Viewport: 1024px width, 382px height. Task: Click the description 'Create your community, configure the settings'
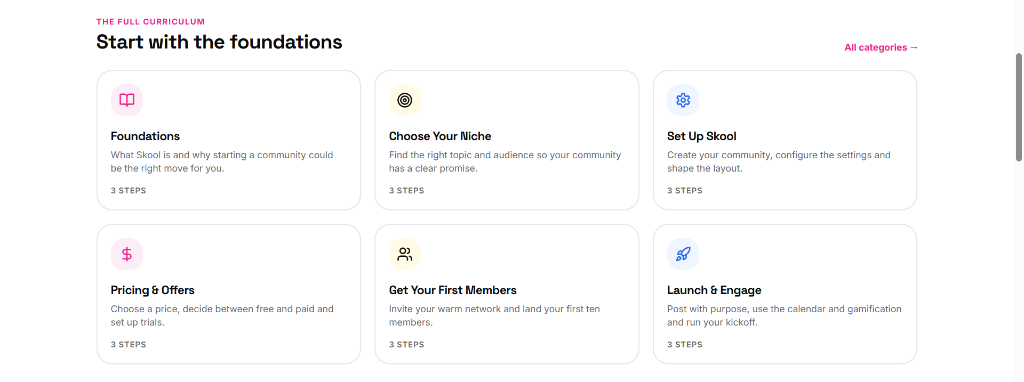click(x=778, y=162)
